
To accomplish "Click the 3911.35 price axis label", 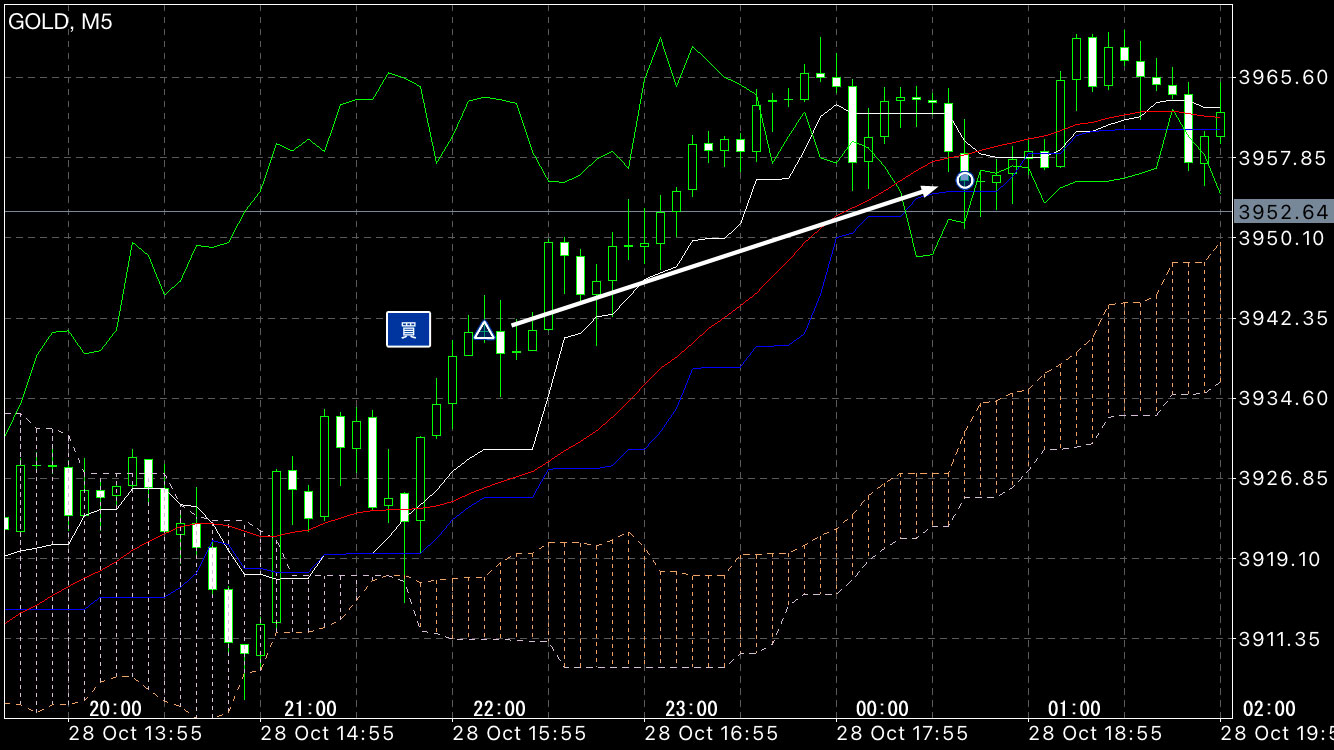I will point(1282,638).
